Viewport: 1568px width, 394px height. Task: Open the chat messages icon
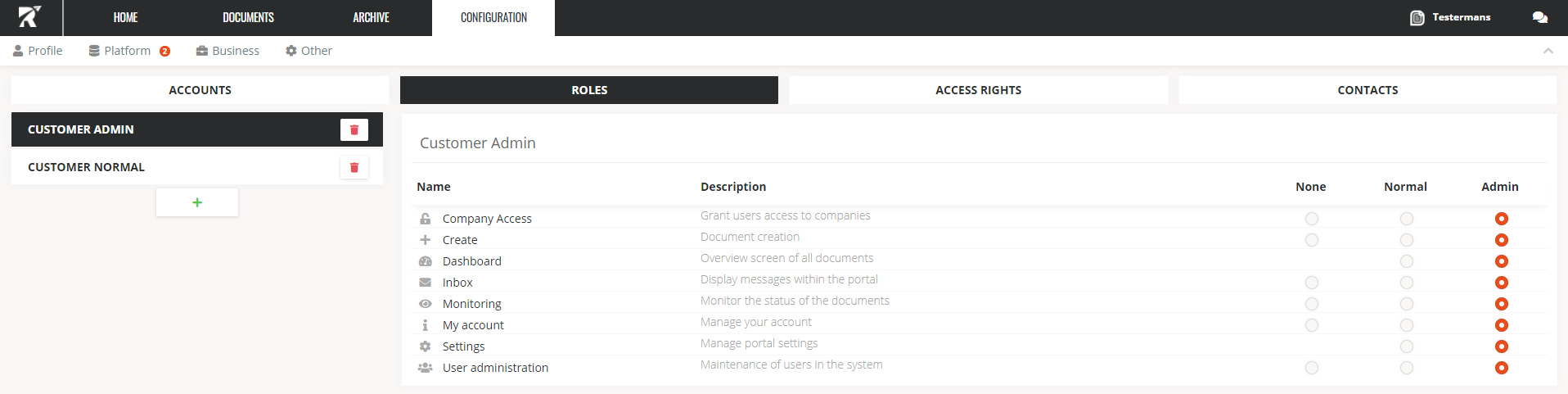(1539, 17)
